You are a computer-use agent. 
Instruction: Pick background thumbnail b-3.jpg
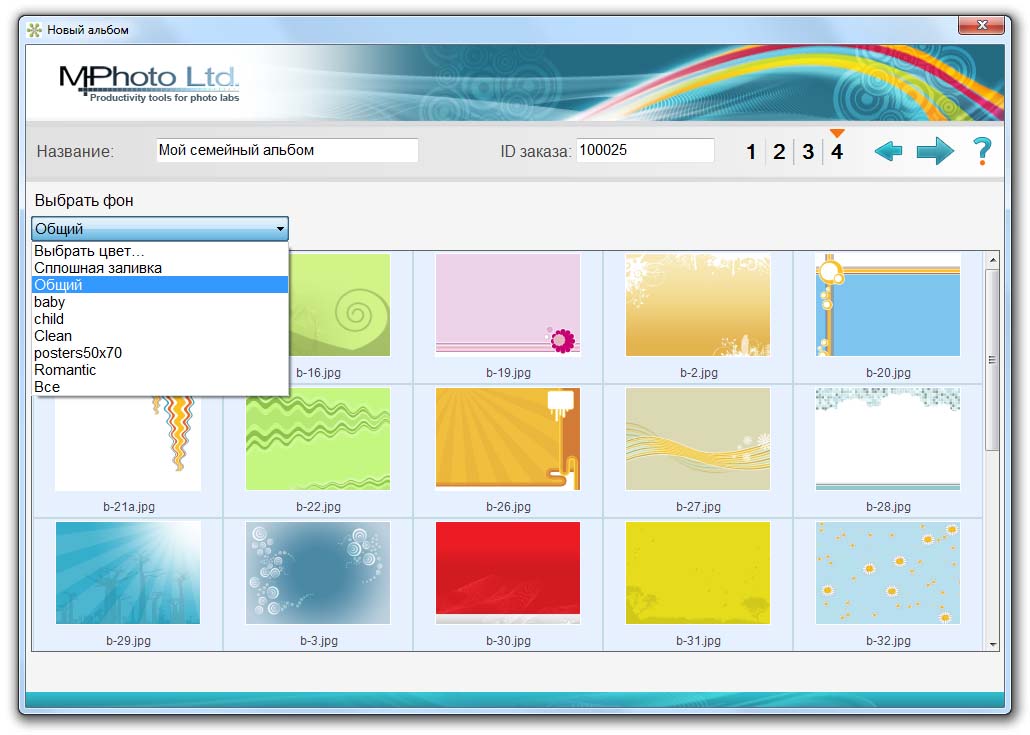pos(318,573)
